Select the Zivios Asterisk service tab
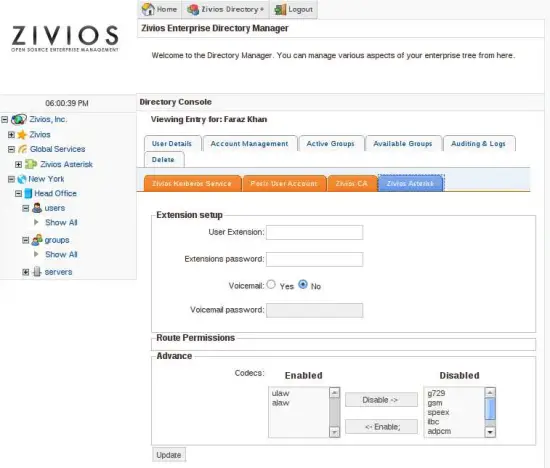The image size is (550, 468). (410, 183)
